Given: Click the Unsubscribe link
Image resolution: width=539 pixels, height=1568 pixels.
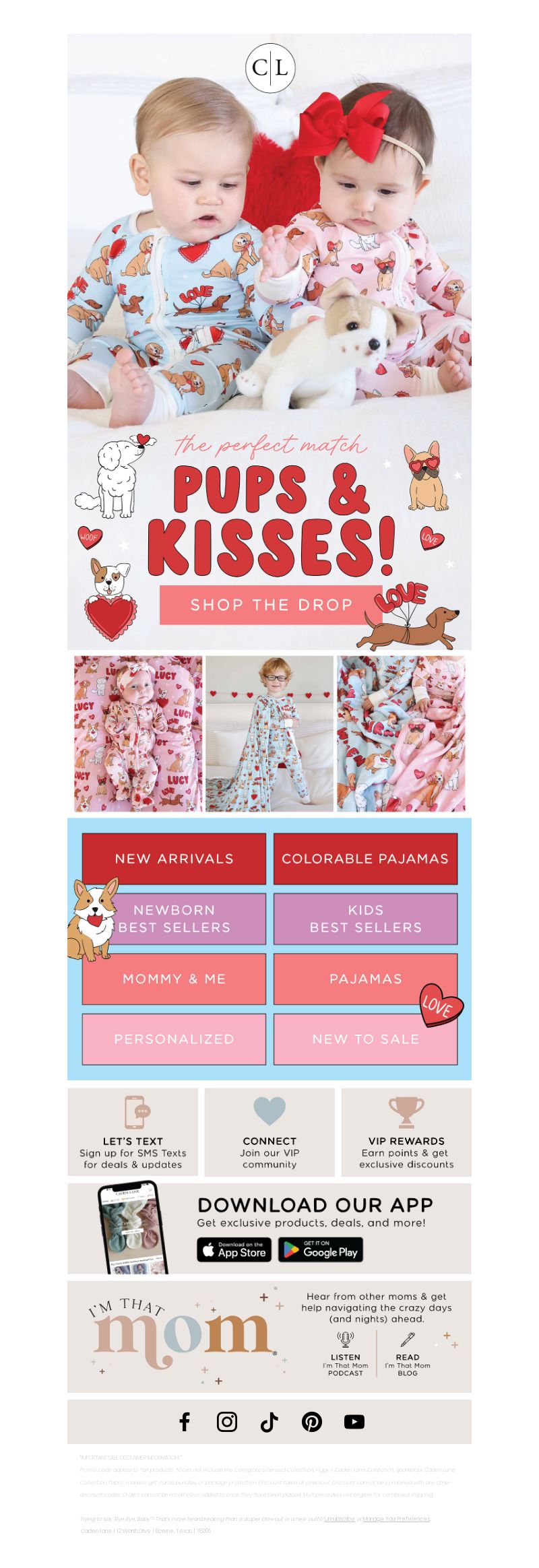Looking at the screenshot, I should pyautogui.click(x=340, y=1519).
